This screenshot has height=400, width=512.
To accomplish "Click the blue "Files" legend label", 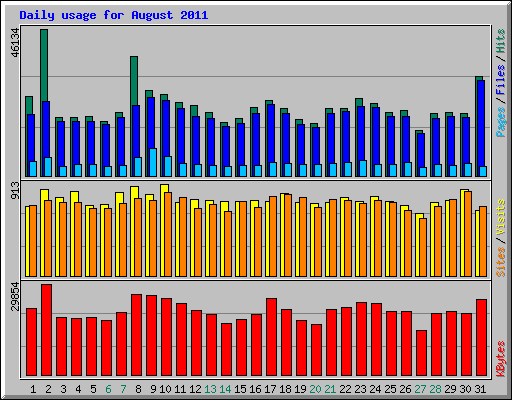I will click(501, 80).
